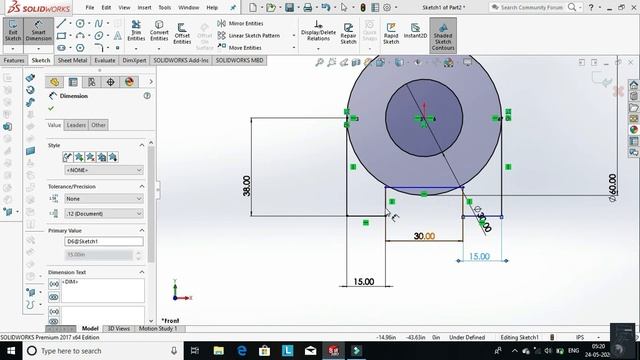Image resolution: width=640 pixels, height=360 pixels.
Task: Click the Dimension Text <DIM> box
Action: tap(103, 291)
